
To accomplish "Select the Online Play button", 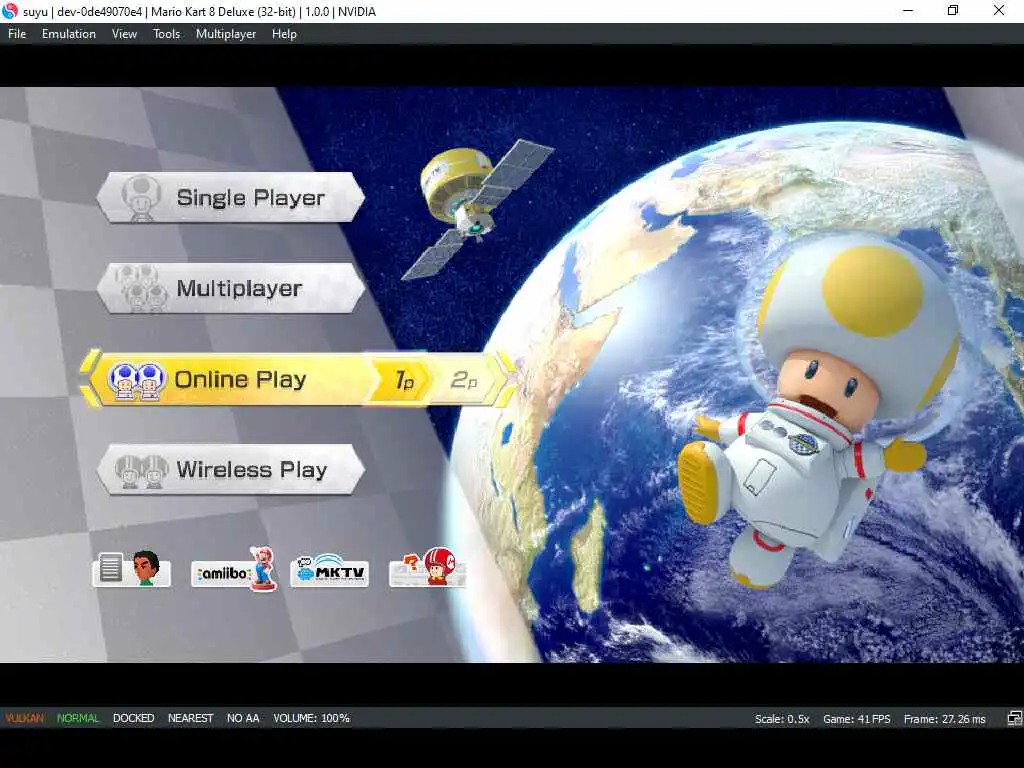I will click(297, 379).
